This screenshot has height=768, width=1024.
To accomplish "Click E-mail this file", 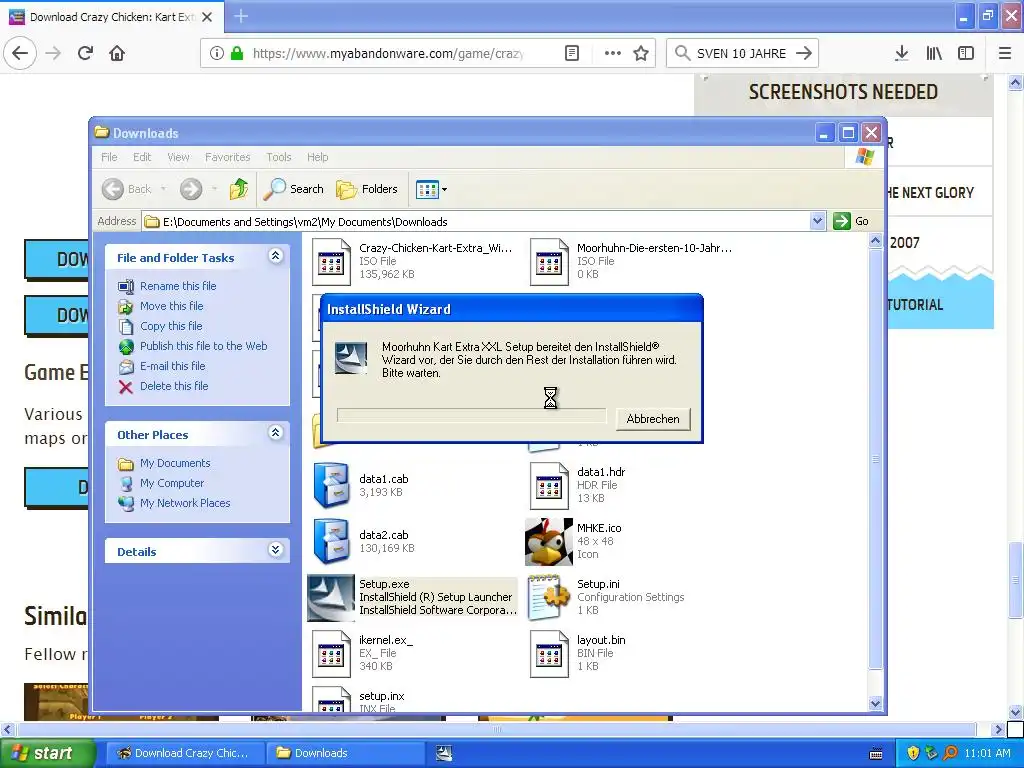I will (172, 366).
